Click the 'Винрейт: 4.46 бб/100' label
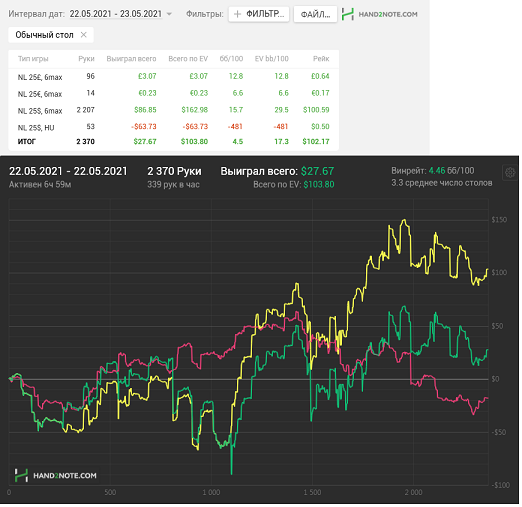Viewport: 522px width, 507px height. [x=433, y=171]
